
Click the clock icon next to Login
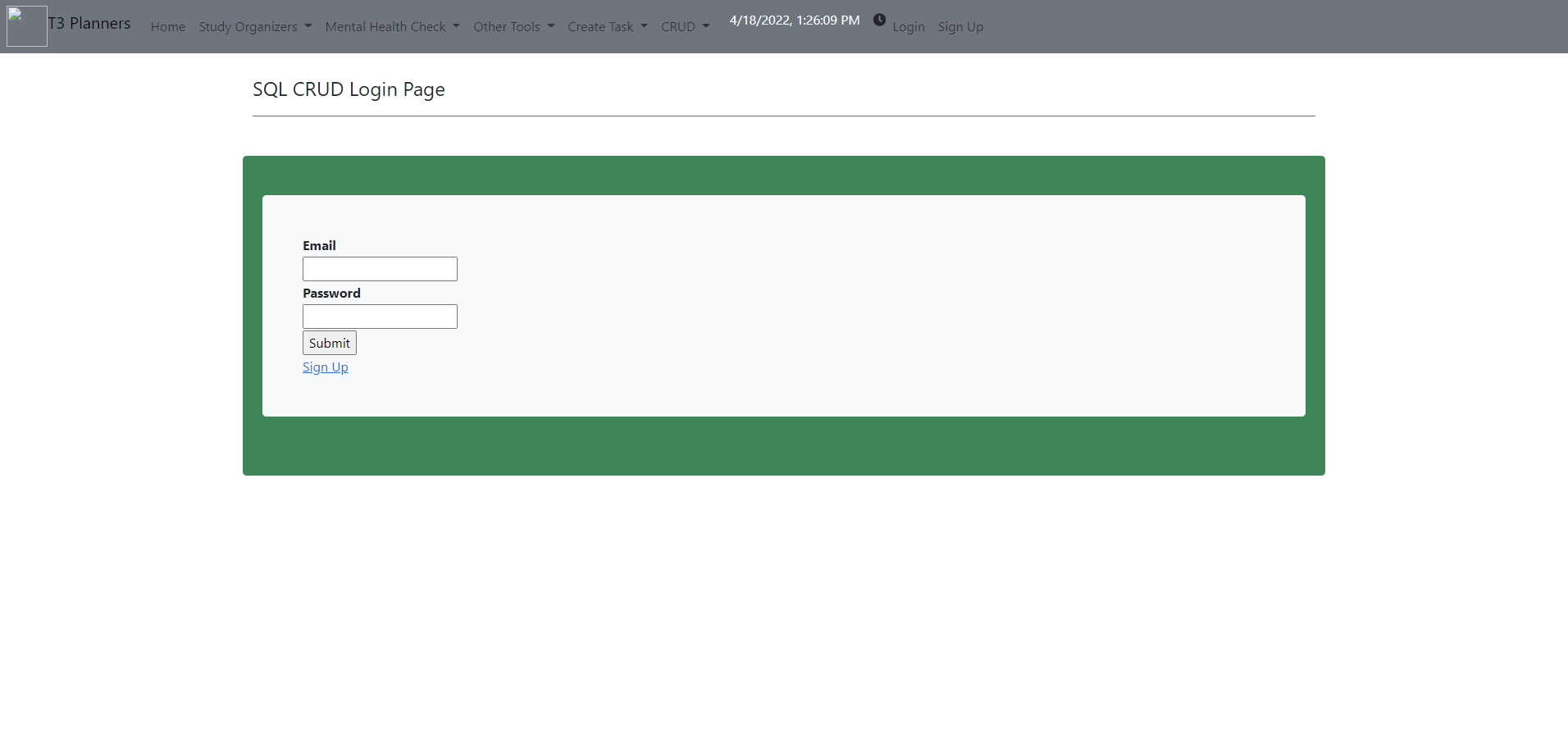(x=879, y=18)
